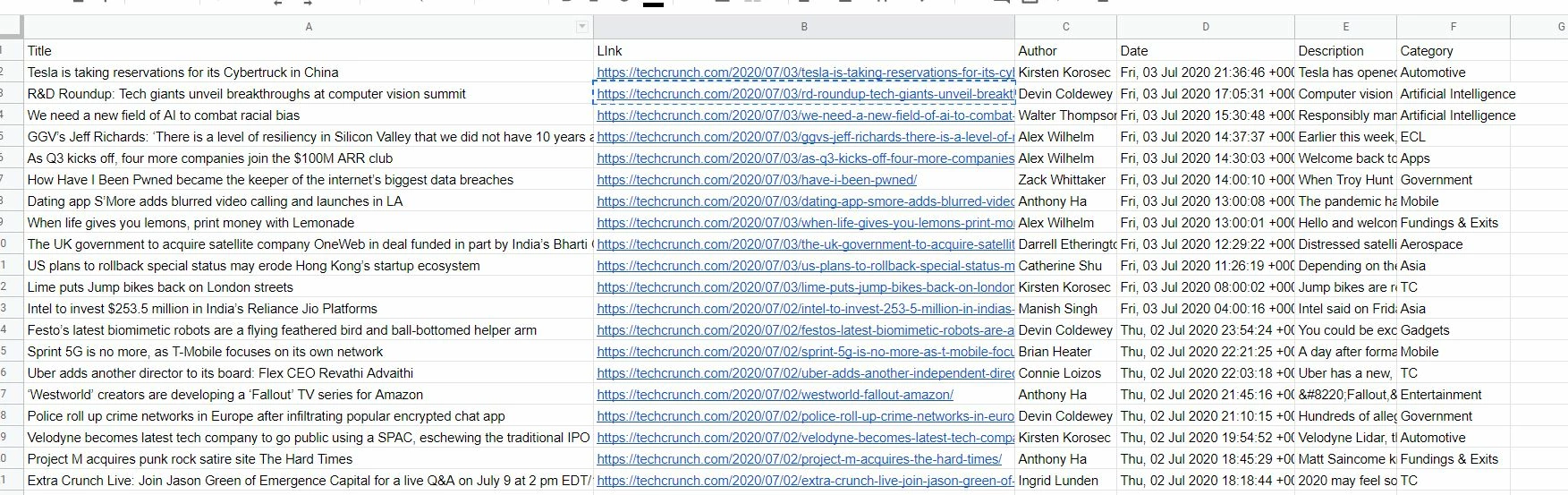Image resolution: width=1568 pixels, height=495 pixels.
Task: Select column F by its header
Action: tap(1454, 27)
